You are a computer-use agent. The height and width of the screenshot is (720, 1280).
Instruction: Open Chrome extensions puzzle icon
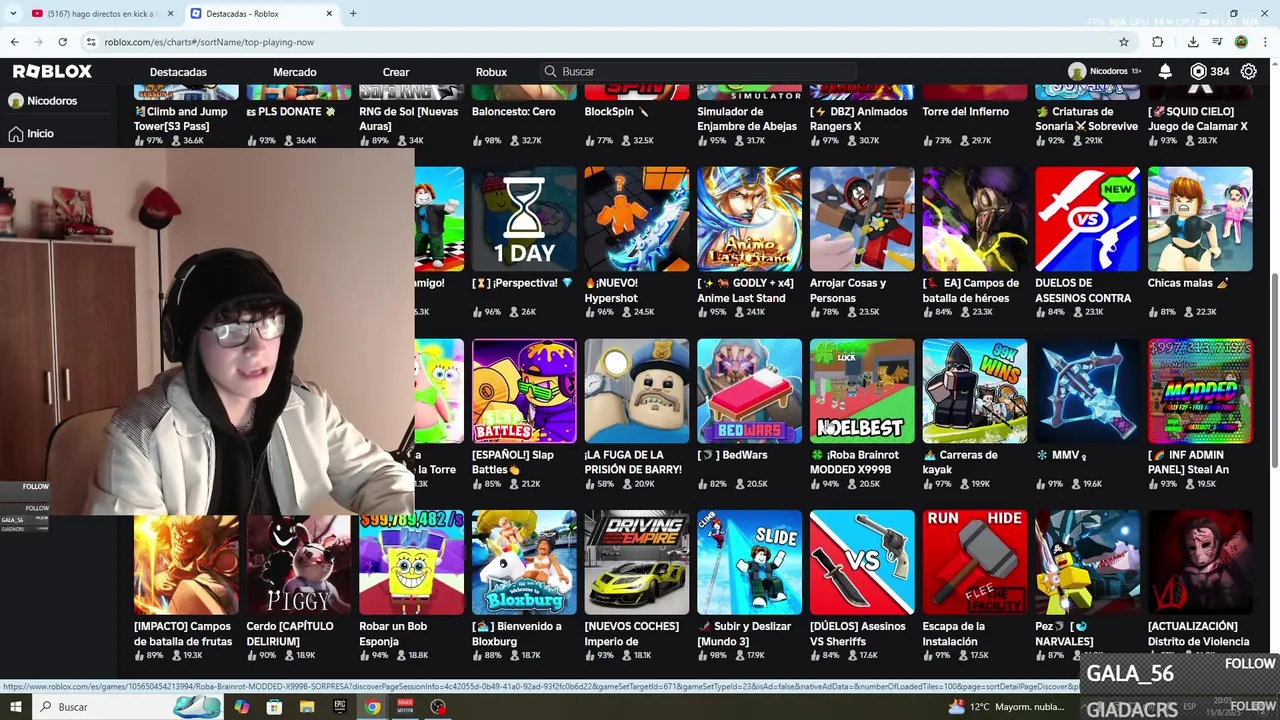pyautogui.click(x=1158, y=42)
